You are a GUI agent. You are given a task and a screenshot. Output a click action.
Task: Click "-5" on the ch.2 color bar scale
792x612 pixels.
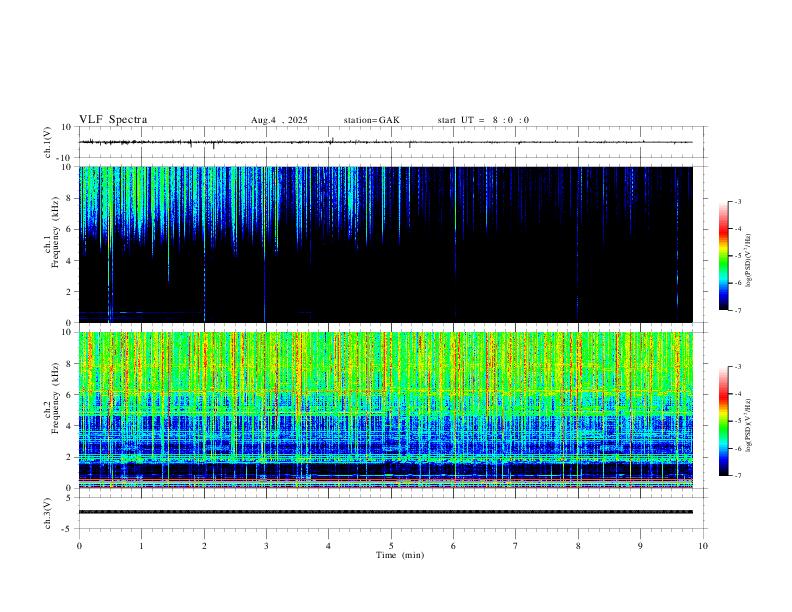point(737,421)
